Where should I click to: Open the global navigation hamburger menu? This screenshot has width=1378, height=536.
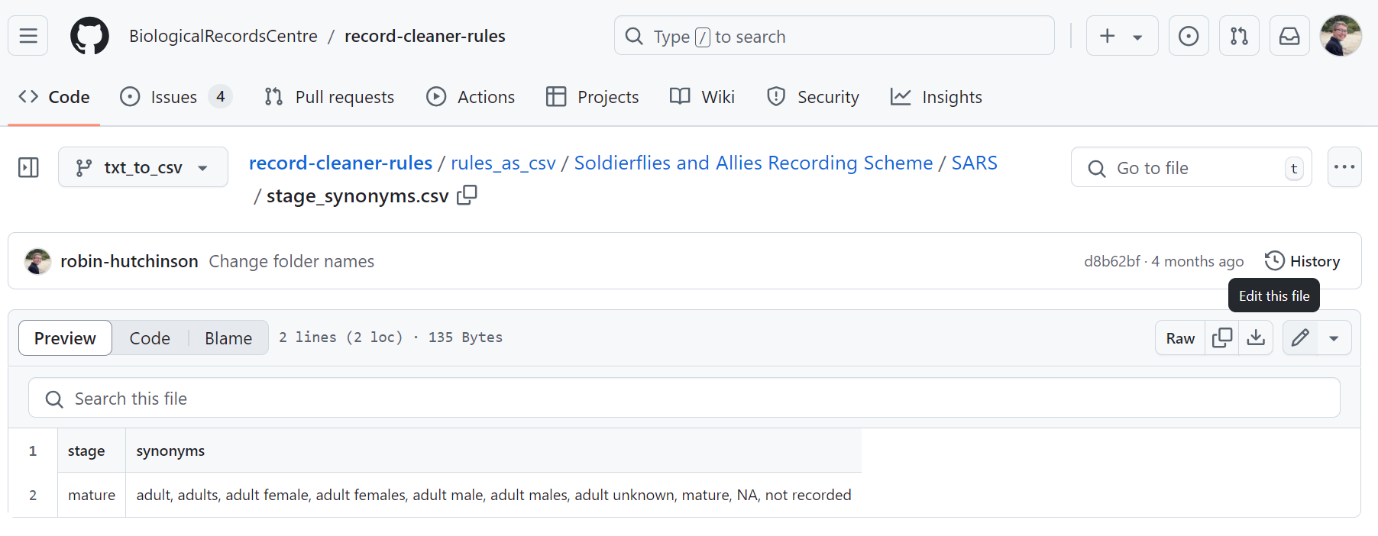(28, 36)
